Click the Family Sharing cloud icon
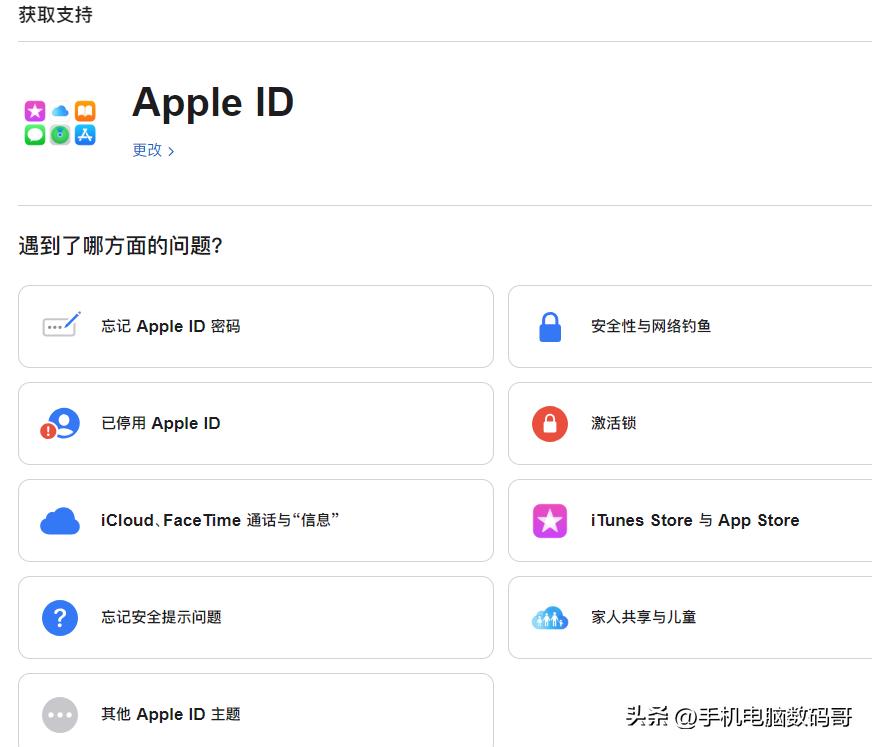The height and width of the screenshot is (747, 872). (550, 617)
